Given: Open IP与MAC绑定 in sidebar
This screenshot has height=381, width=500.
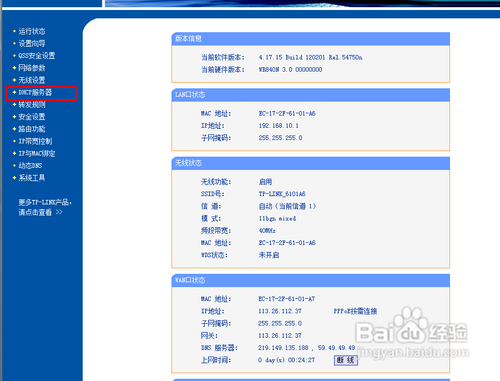Looking at the screenshot, I should [37, 153].
